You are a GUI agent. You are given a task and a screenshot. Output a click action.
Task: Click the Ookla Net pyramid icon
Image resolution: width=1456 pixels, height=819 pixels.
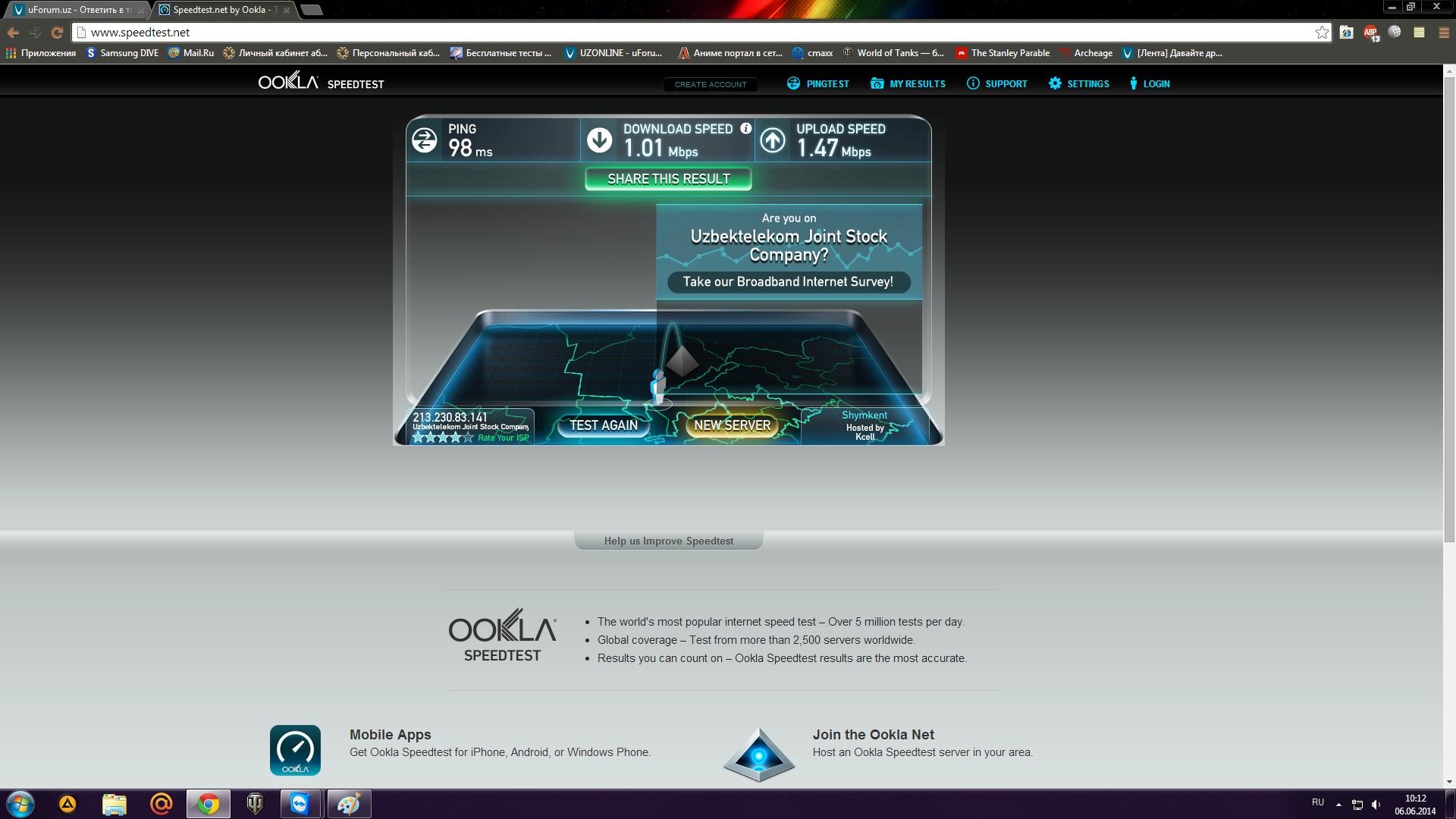759,755
